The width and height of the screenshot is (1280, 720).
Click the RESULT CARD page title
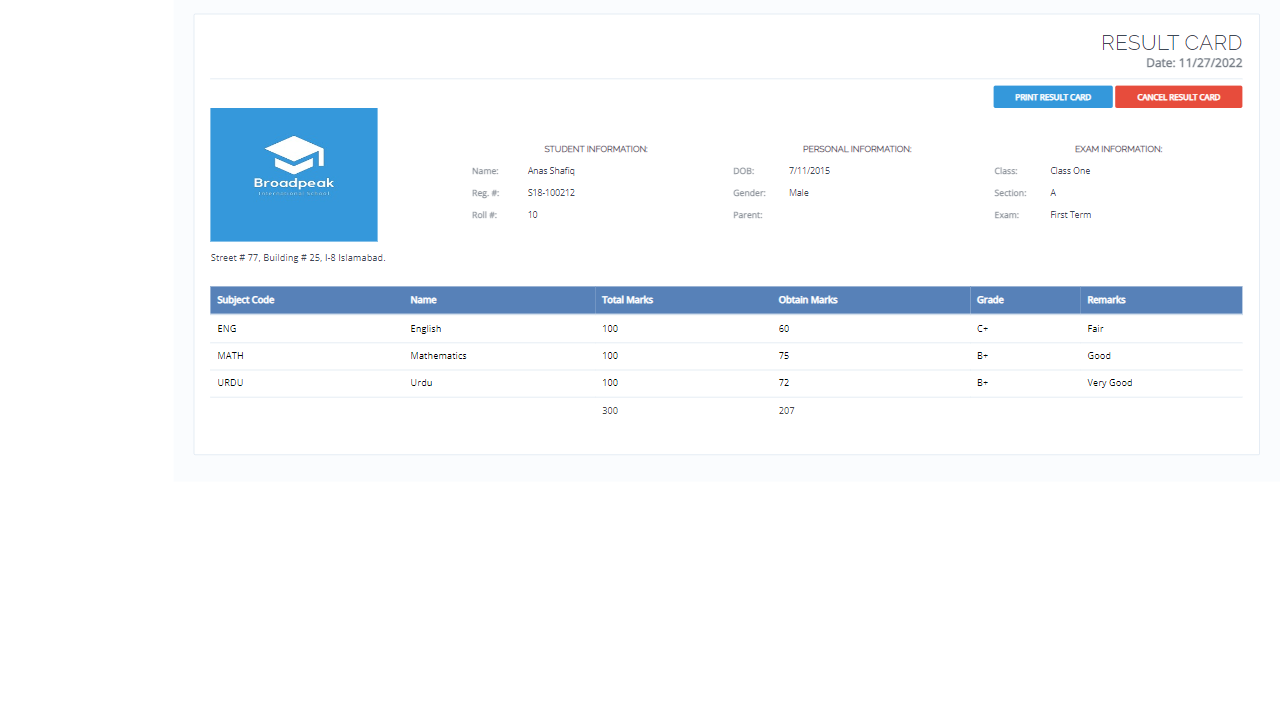(x=1171, y=43)
